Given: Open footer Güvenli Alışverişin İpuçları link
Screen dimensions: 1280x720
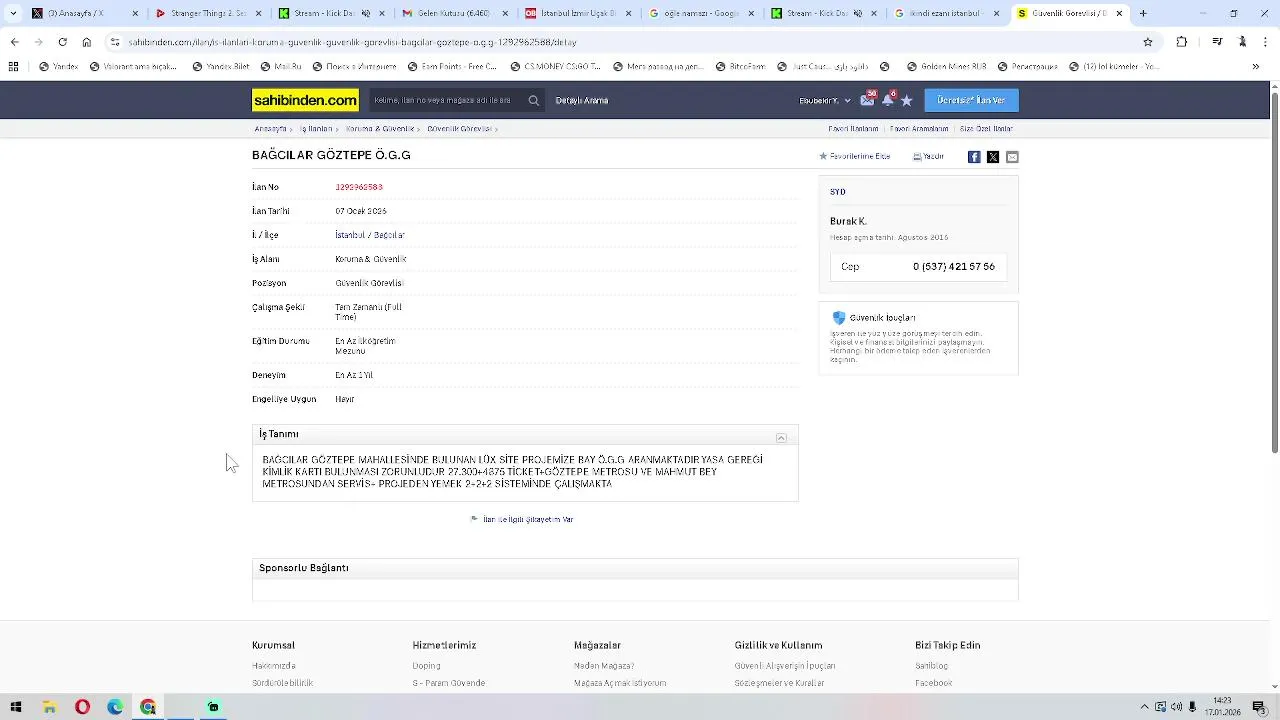Looking at the screenshot, I should [x=785, y=666].
